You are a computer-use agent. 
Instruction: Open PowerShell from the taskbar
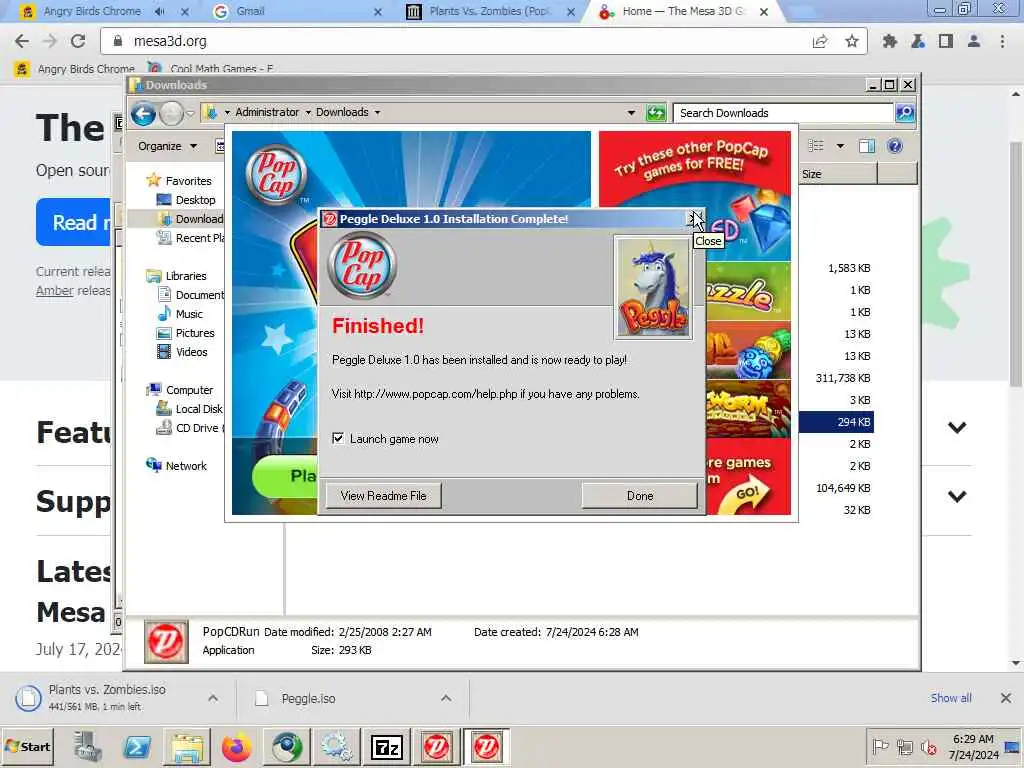tap(136, 746)
